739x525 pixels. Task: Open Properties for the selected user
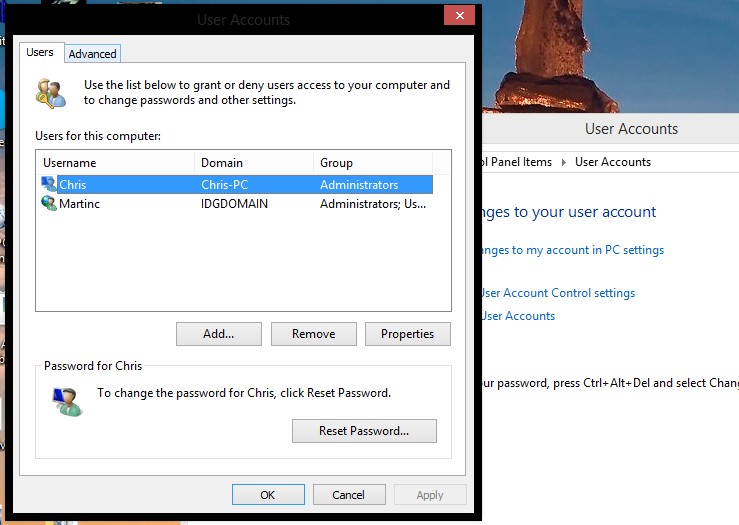(x=408, y=334)
